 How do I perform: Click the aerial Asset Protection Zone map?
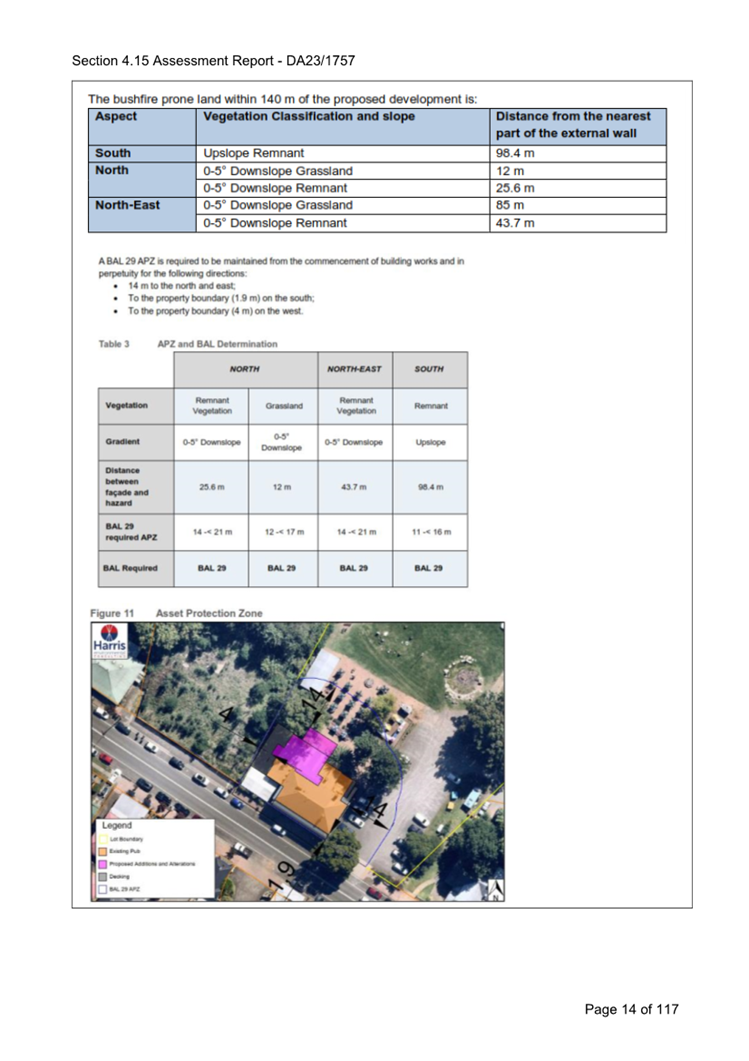(x=298, y=762)
